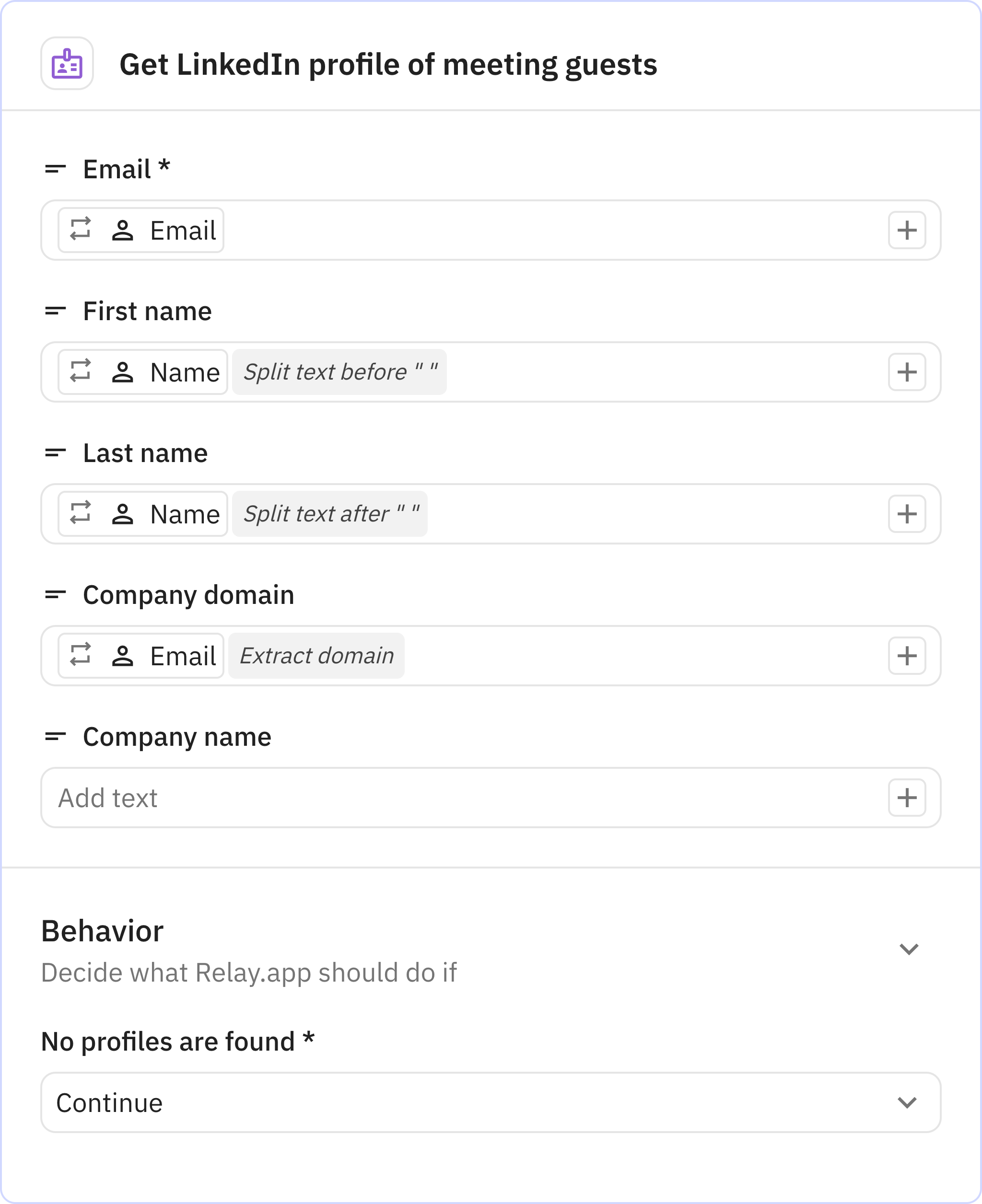
Task: Collapse the Behavior section chevron
Action: point(909,949)
